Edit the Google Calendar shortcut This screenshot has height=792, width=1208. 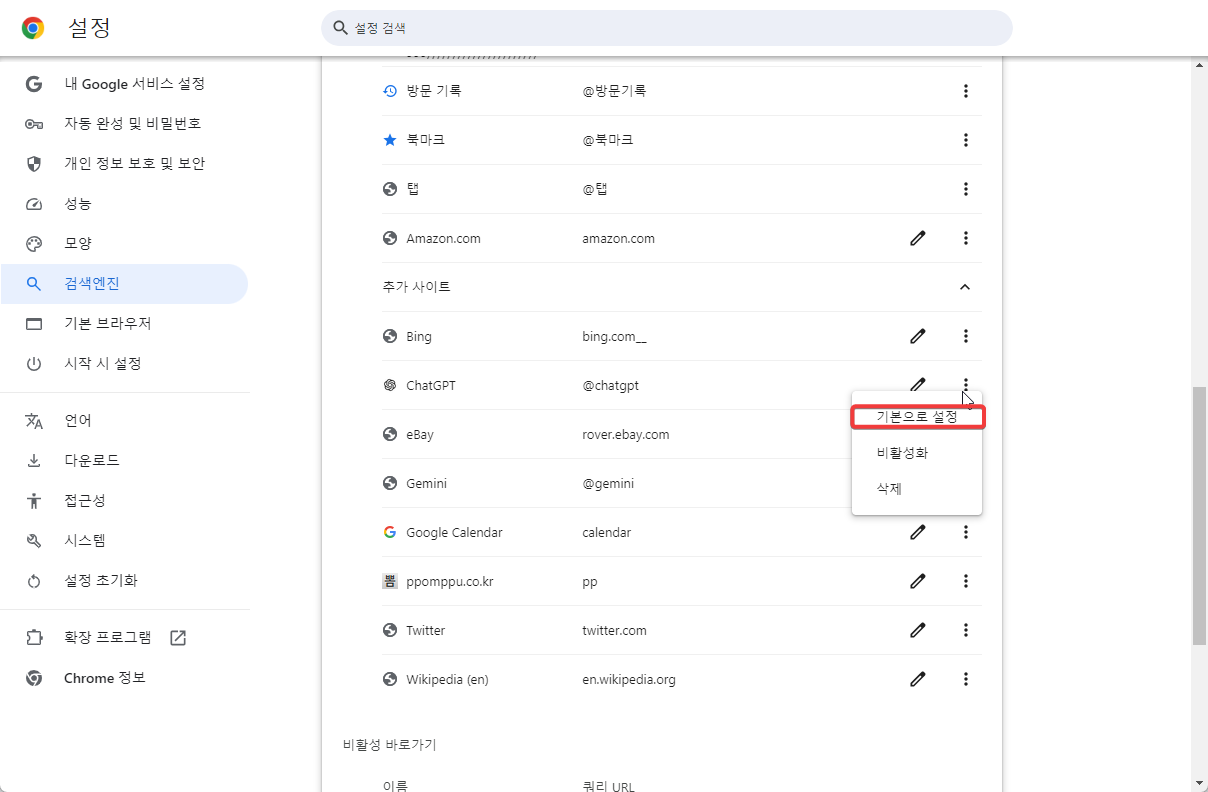[917, 532]
